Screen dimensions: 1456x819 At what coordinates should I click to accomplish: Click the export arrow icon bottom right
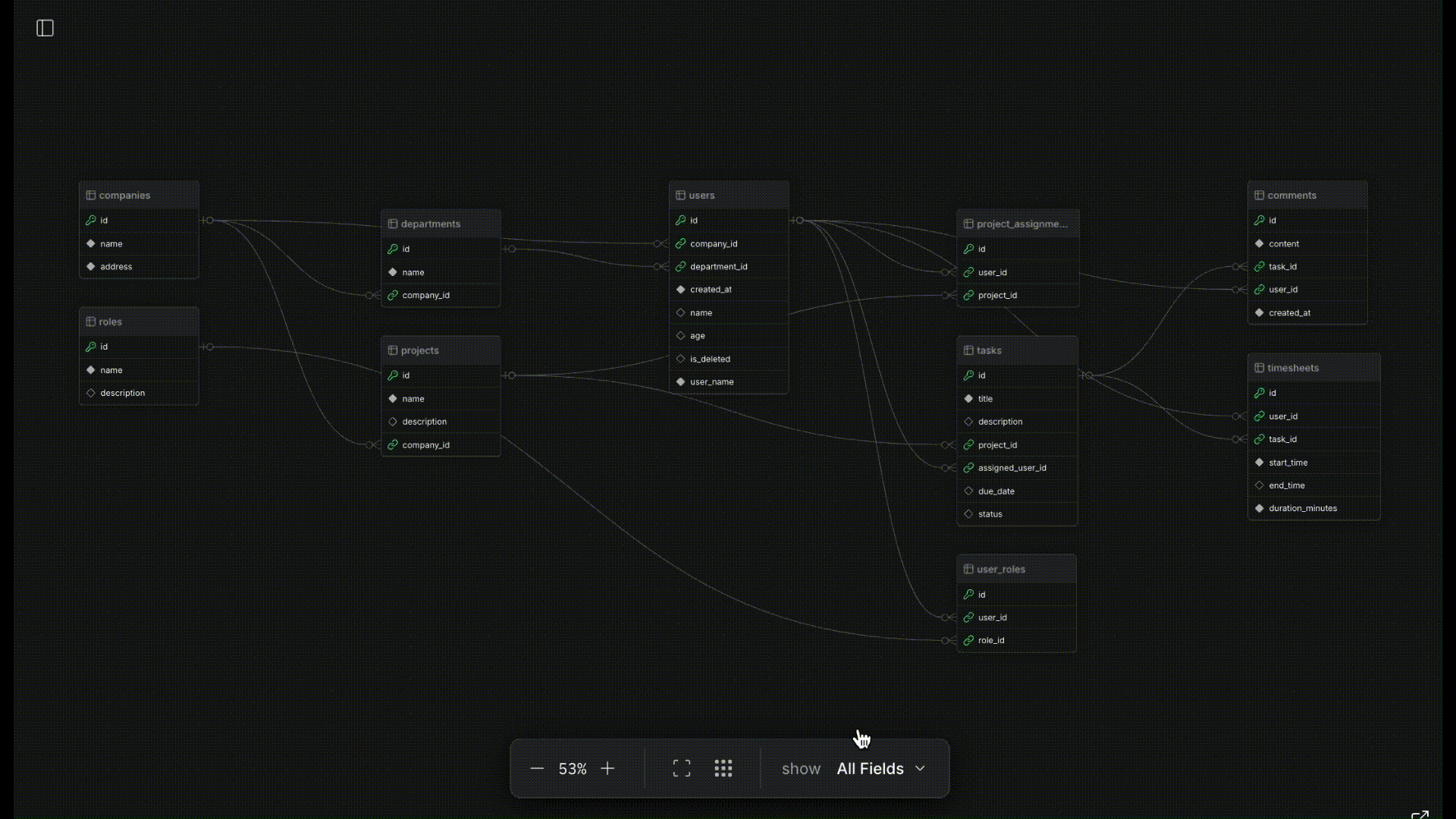pos(1420,814)
